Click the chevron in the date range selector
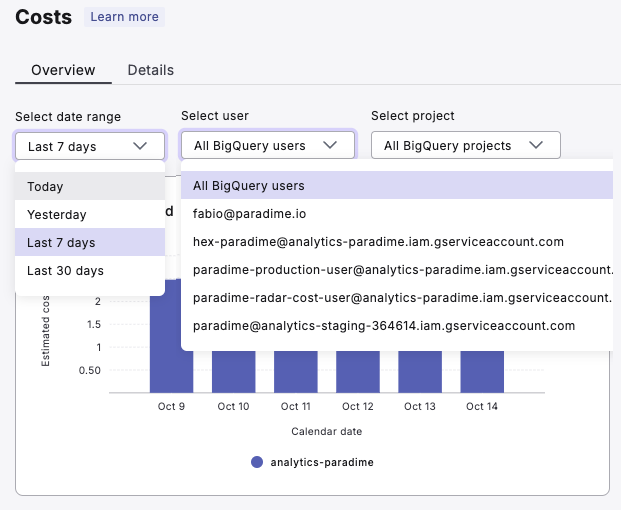 [140, 146]
